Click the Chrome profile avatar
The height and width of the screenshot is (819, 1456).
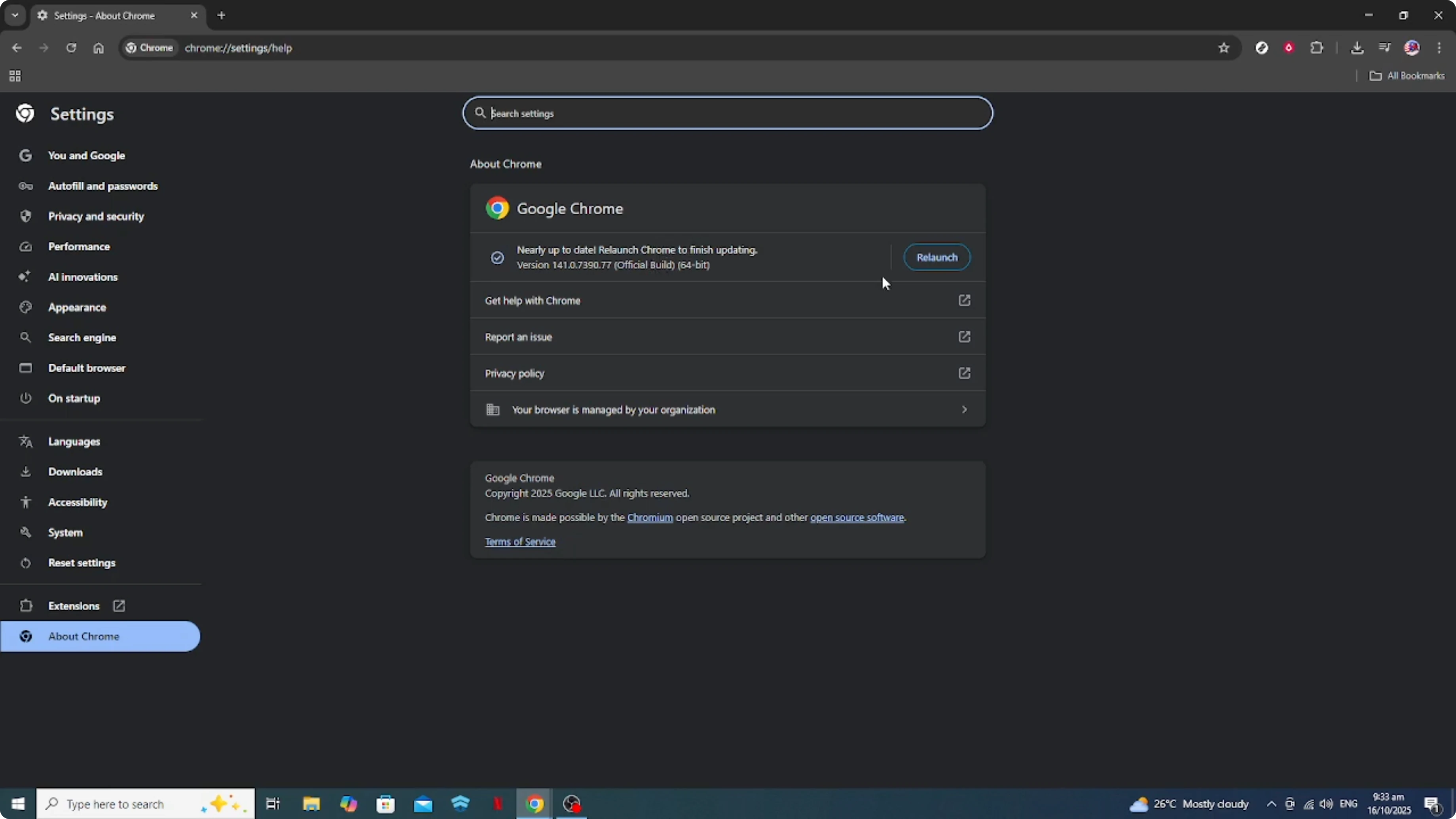[1411, 48]
